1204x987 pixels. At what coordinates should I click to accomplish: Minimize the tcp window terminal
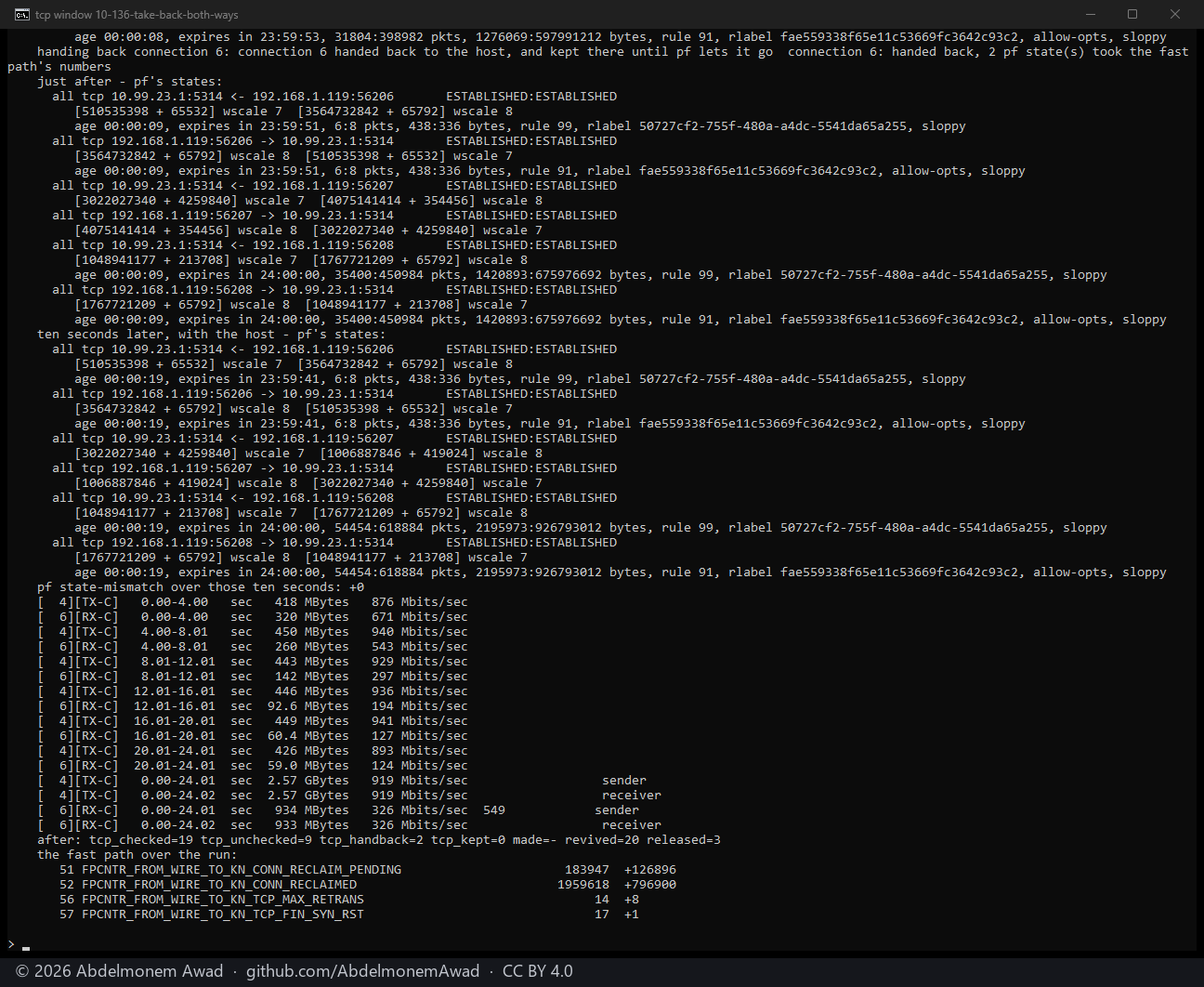pos(1090,14)
